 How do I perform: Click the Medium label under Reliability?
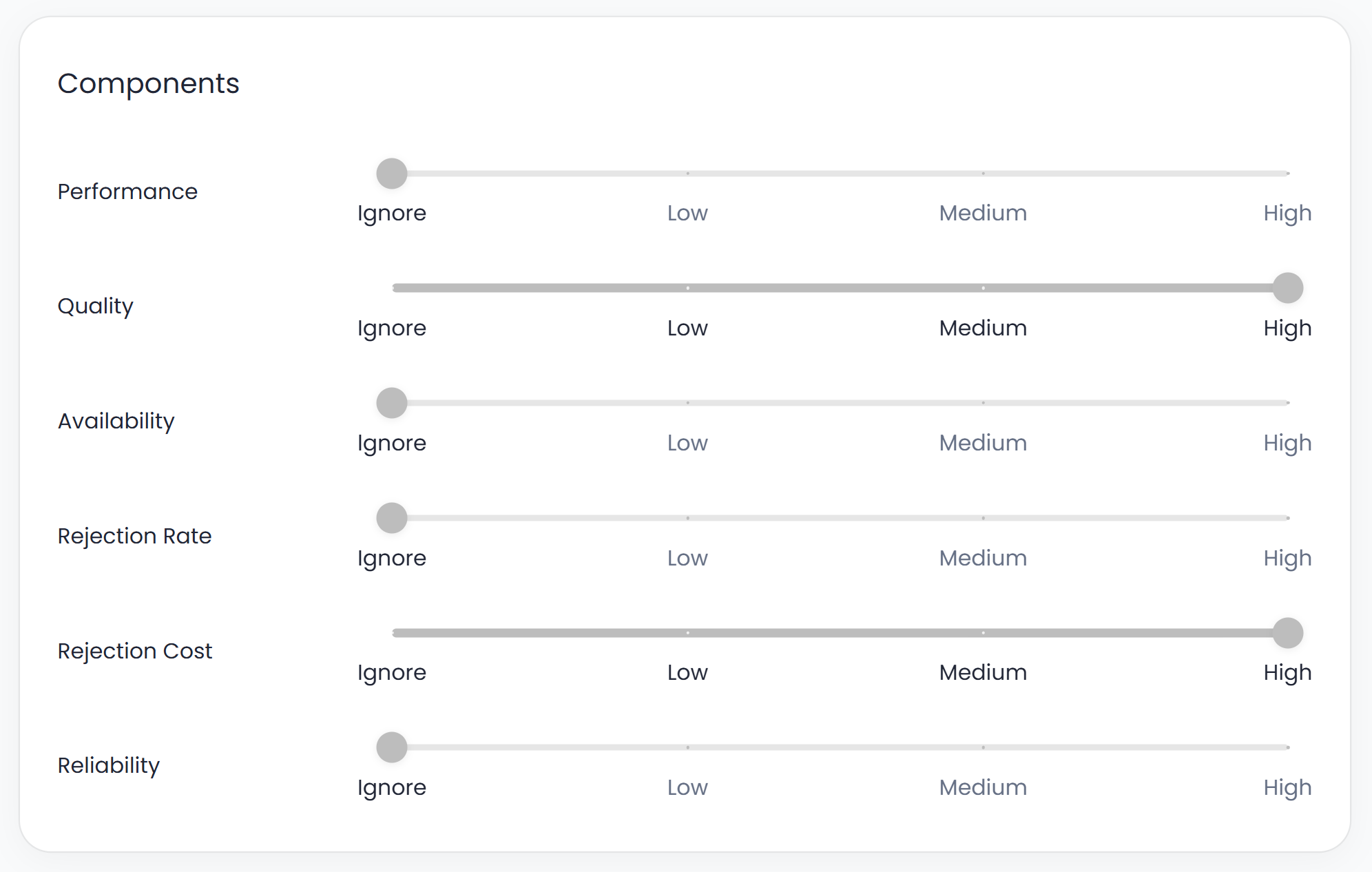coord(983,787)
